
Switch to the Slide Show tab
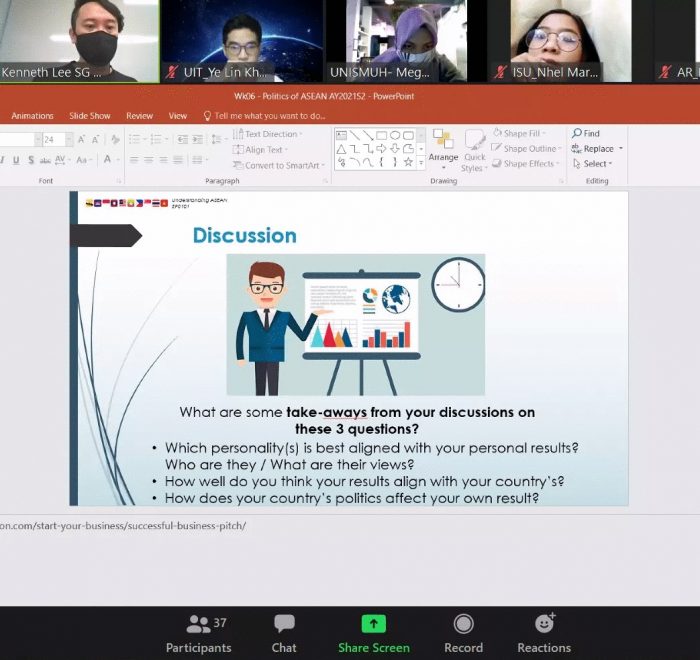tap(90, 116)
